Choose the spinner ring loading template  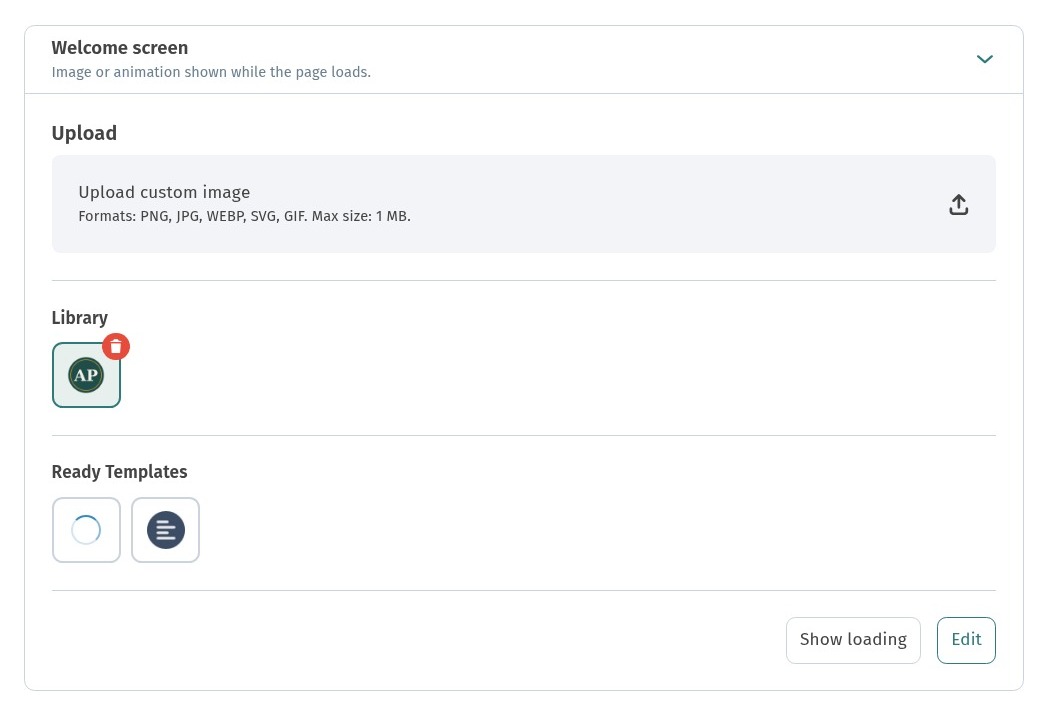tap(86, 530)
